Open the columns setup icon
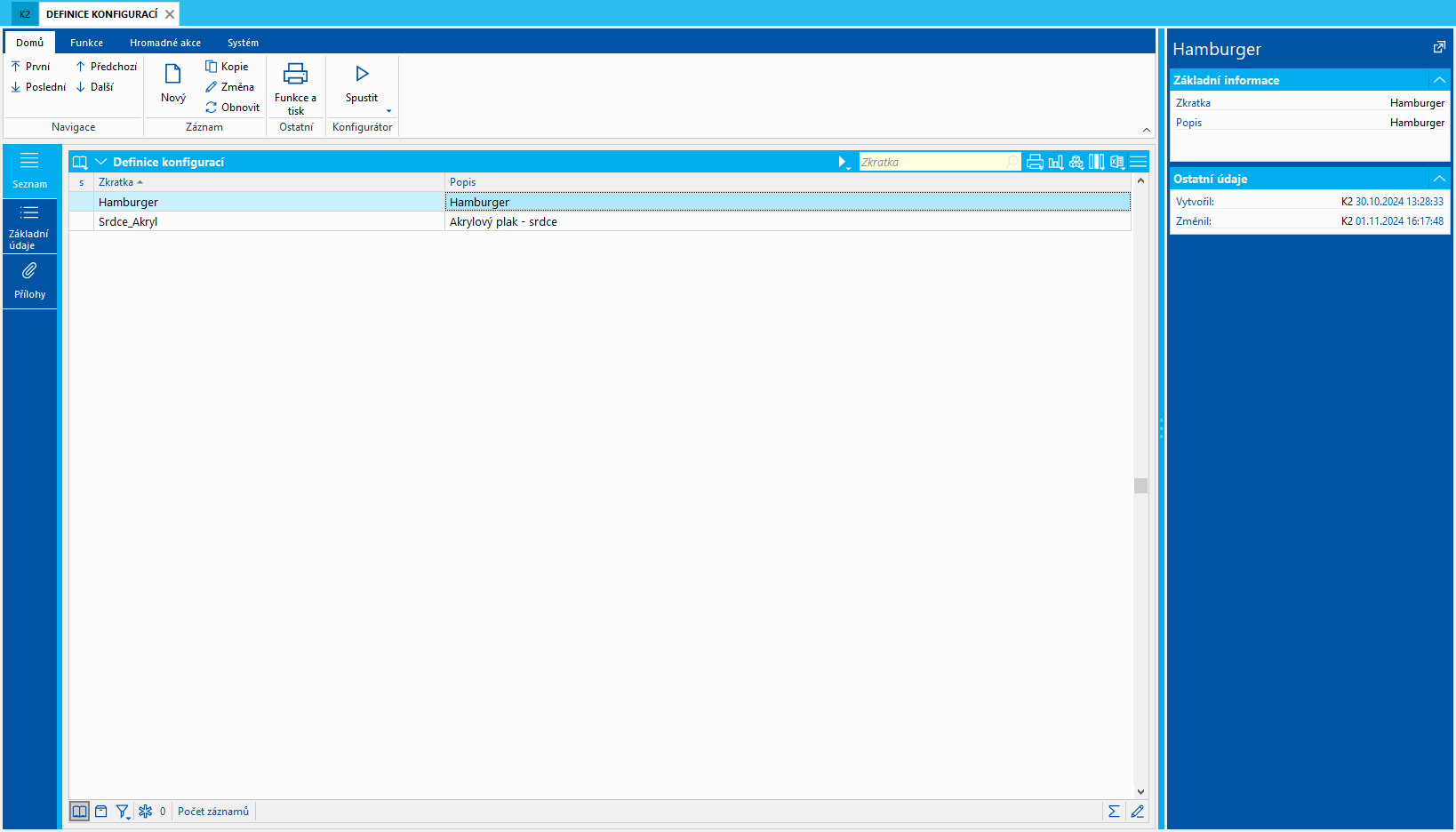This screenshot has height=832, width=1456. pos(1097,162)
